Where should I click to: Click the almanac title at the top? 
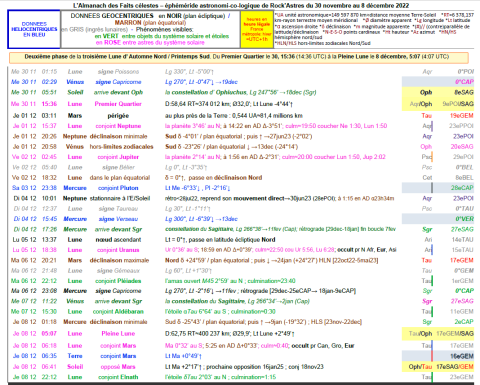pos(241,5)
